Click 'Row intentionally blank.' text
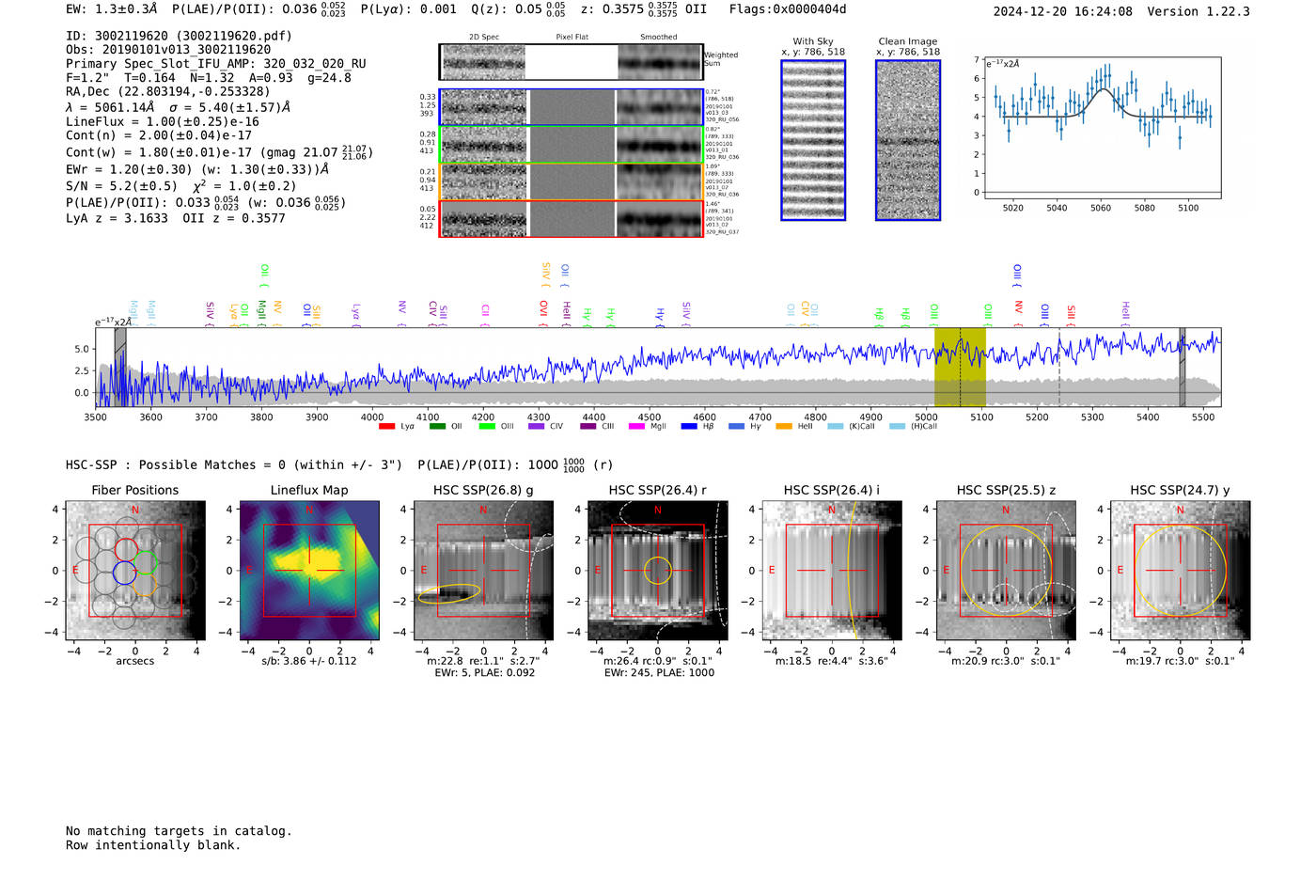 click(153, 845)
